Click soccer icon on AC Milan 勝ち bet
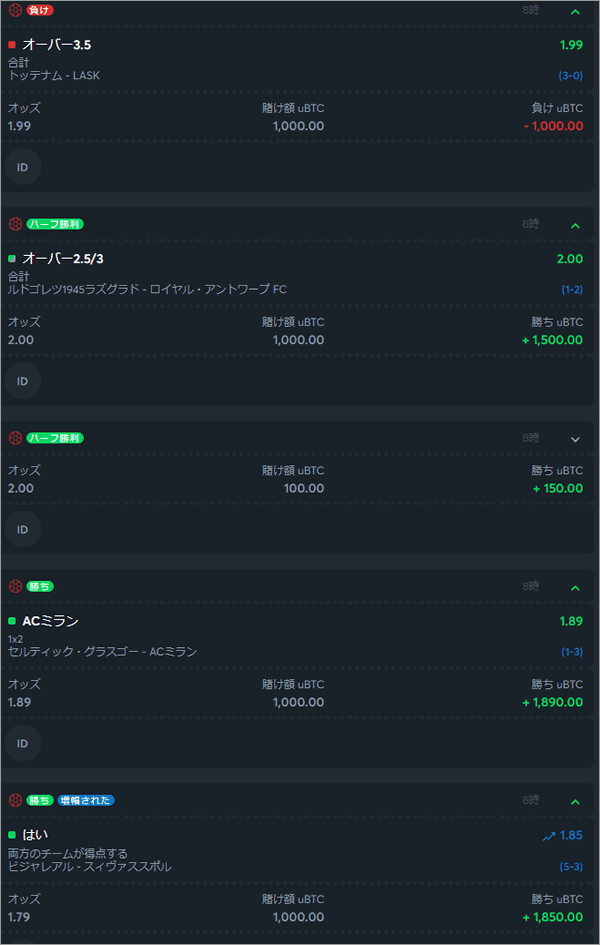 pos(15,586)
